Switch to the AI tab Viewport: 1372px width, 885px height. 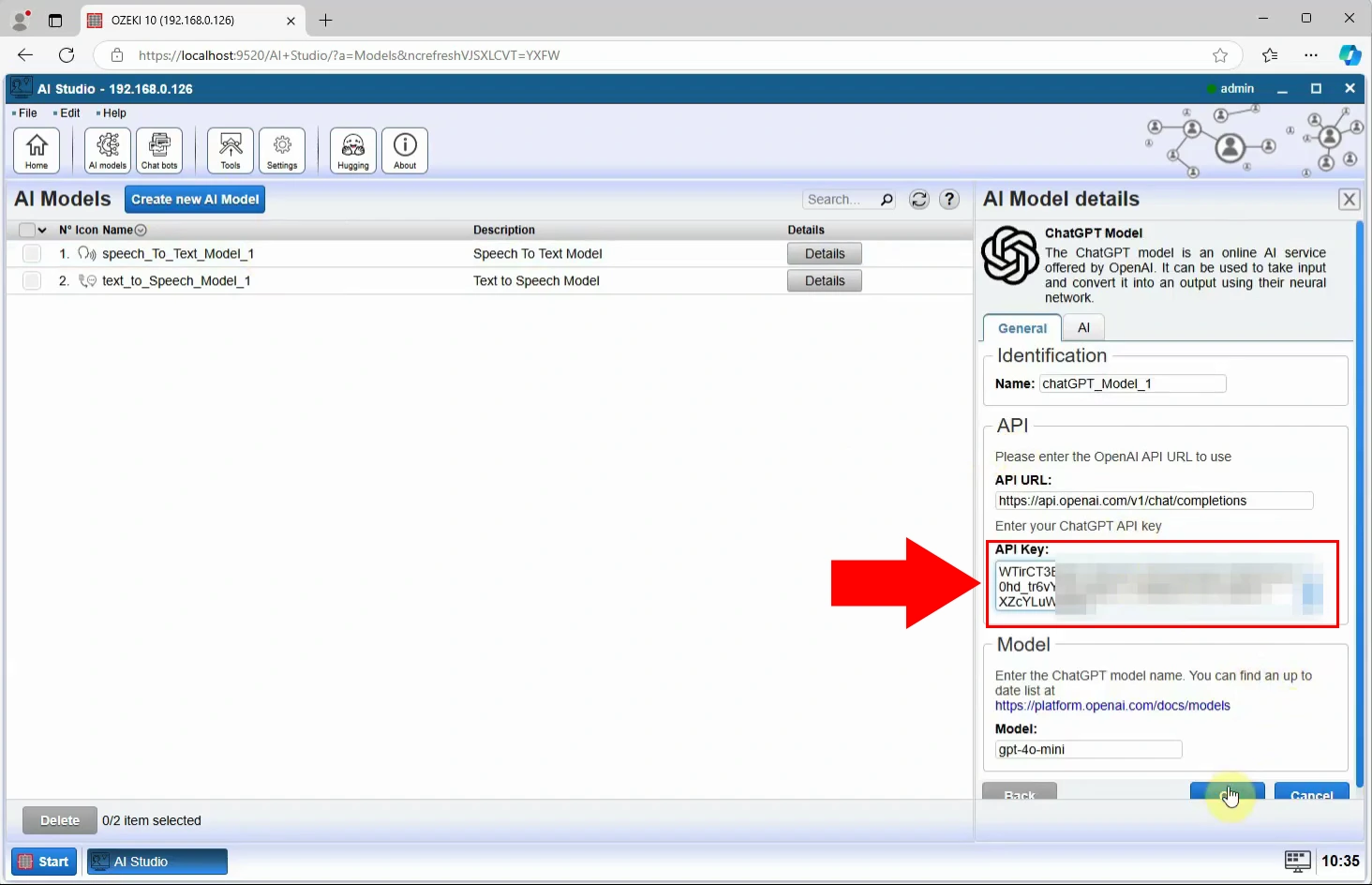1083,327
